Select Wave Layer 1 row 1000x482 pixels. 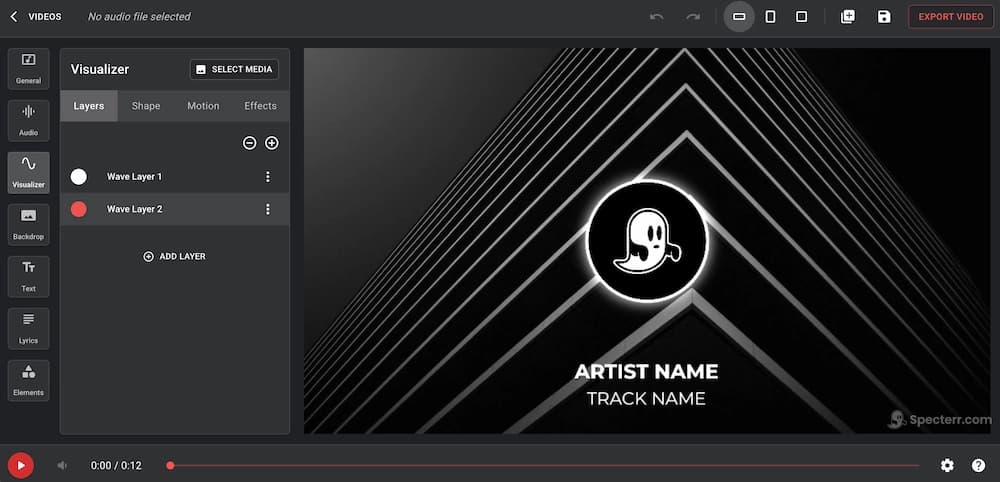pyautogui.click(x=175, y=177)
